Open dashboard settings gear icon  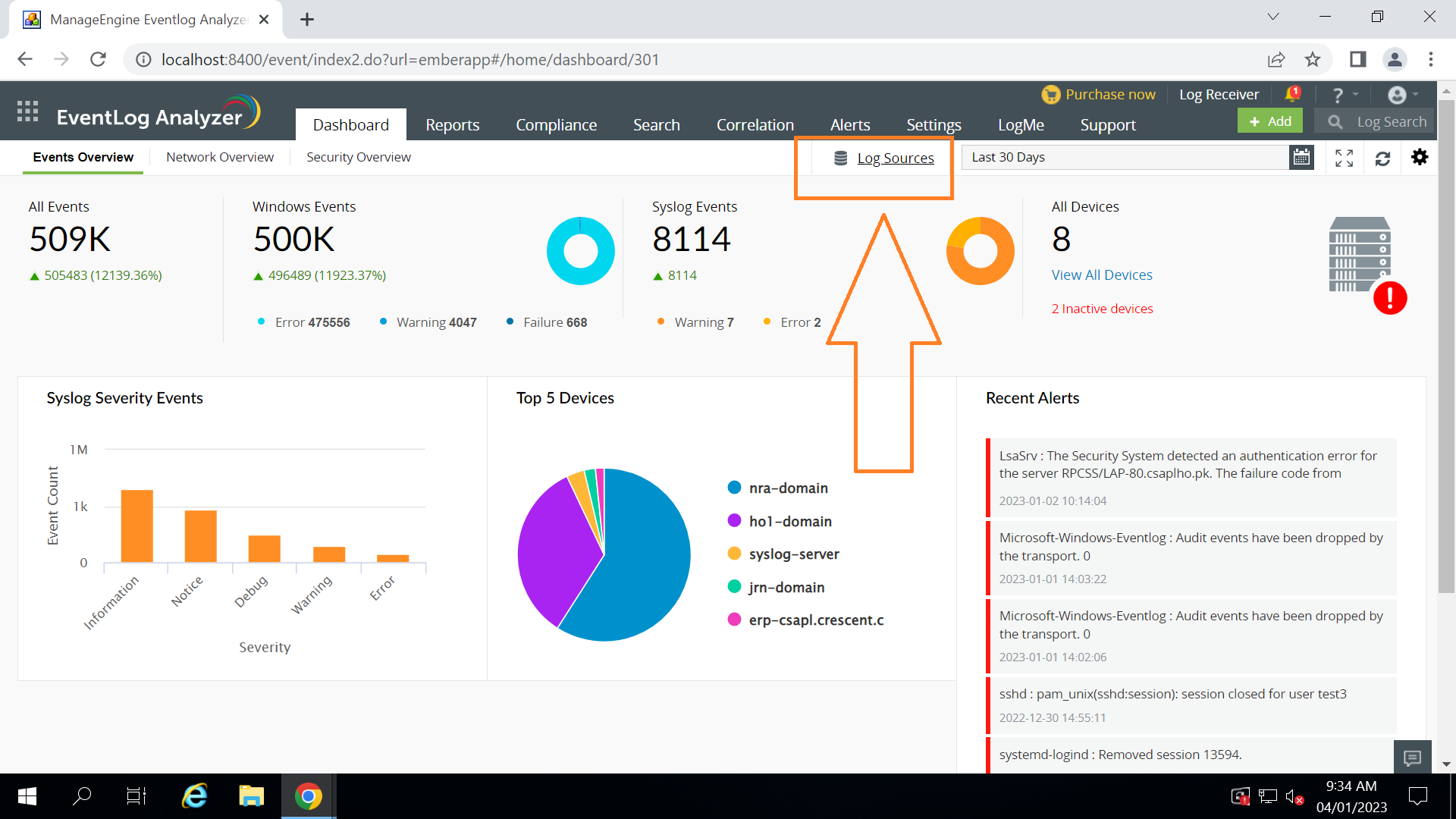pyautogui.click(x=1420, y=157)
